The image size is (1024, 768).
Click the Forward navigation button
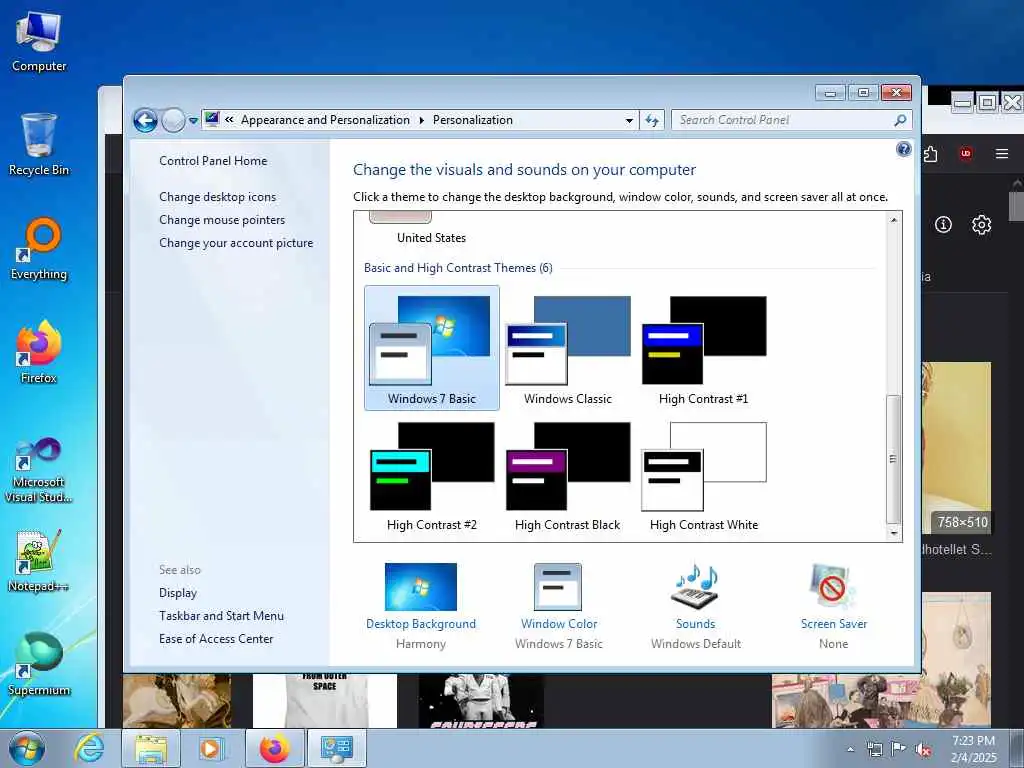(x=173, y=120)
